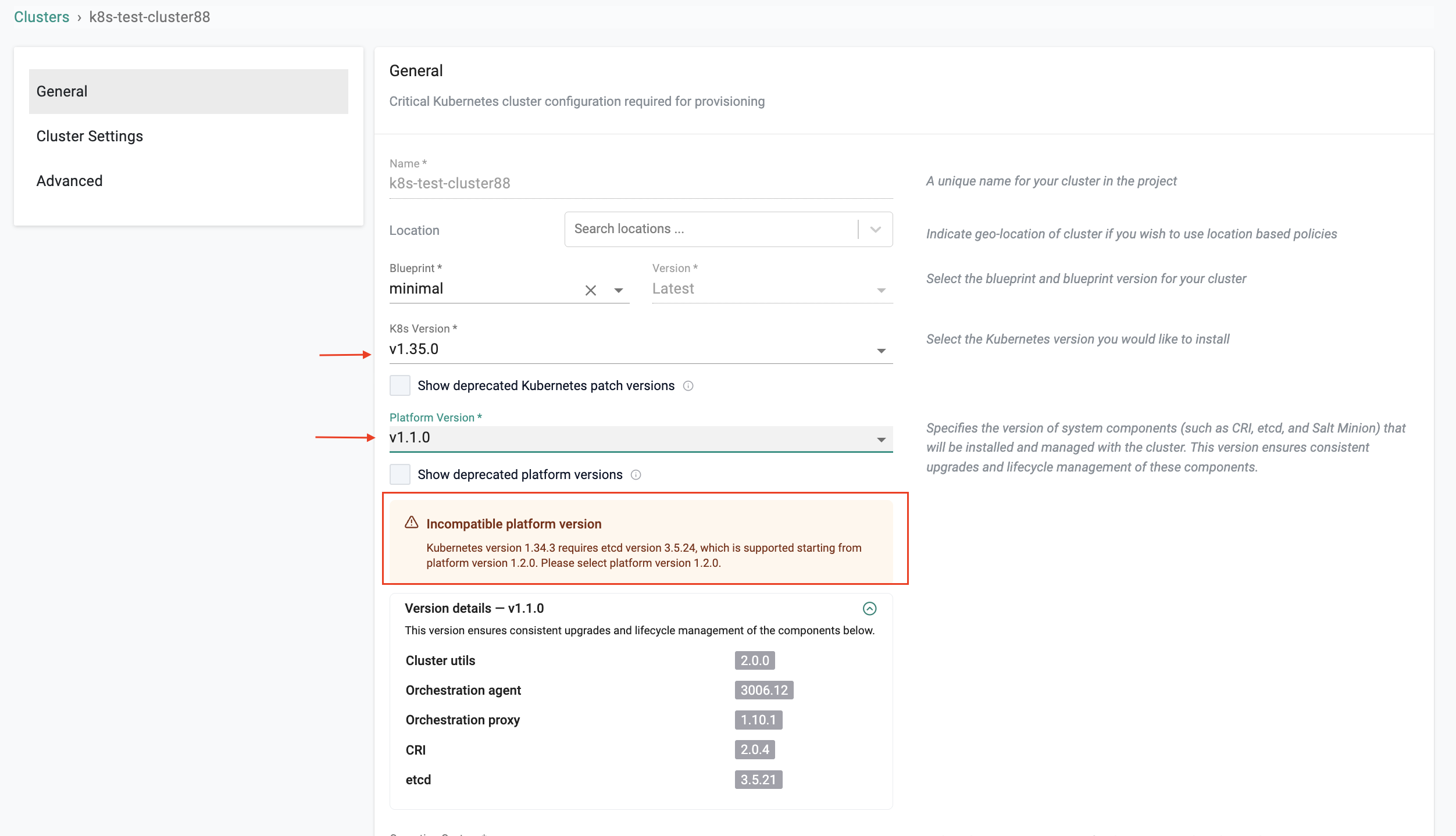1456x836 pixels.
Task: Click the CRI version 2.0.4 badge
Action: coord(754,749)
